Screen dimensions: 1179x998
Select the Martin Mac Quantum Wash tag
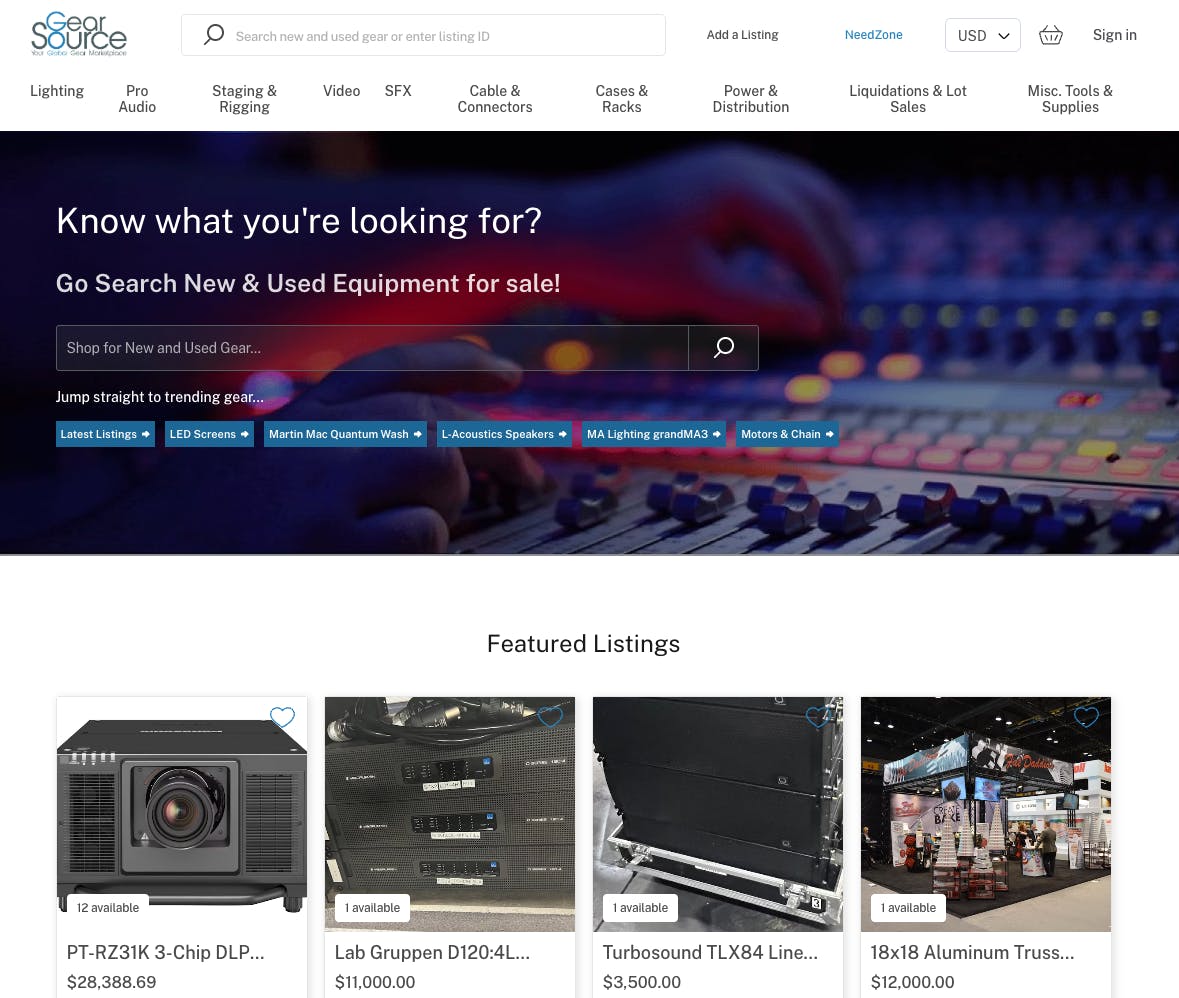345,434
